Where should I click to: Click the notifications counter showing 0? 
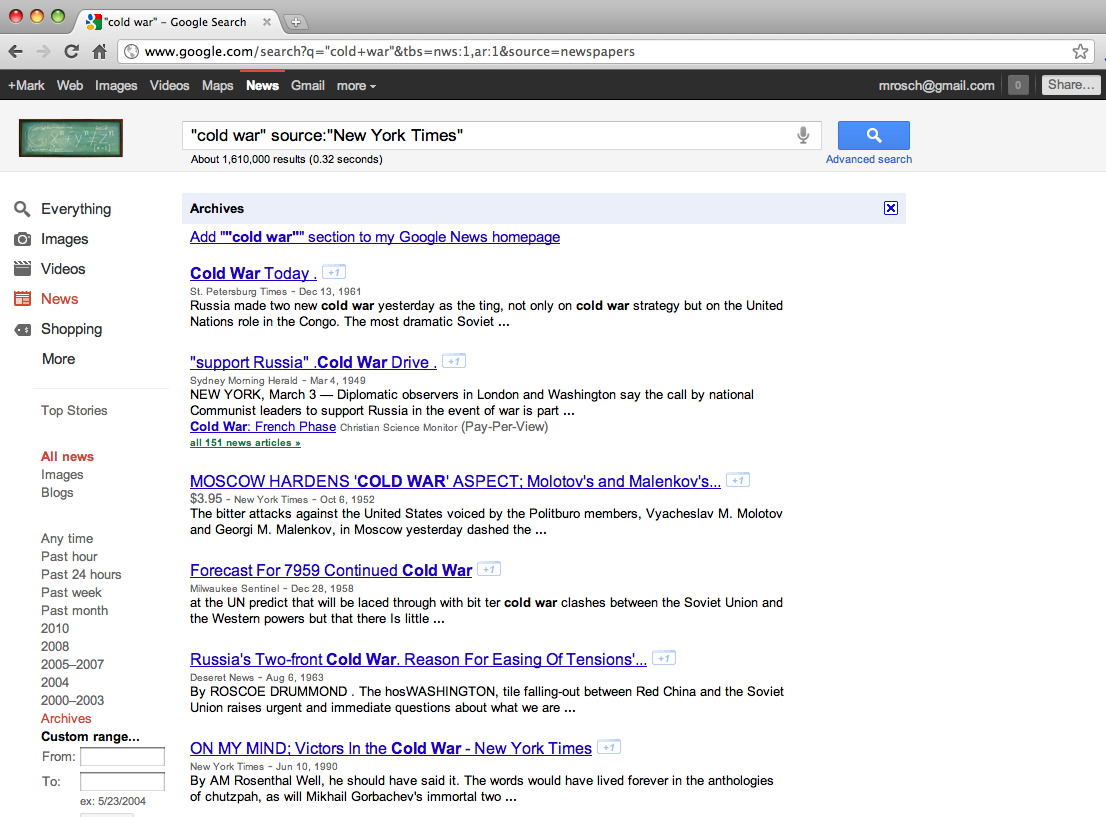pos(1018,85)
